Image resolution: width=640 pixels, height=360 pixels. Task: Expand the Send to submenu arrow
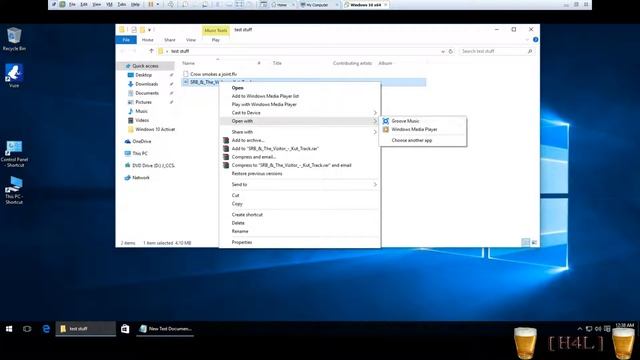click(x=375, y=184)
